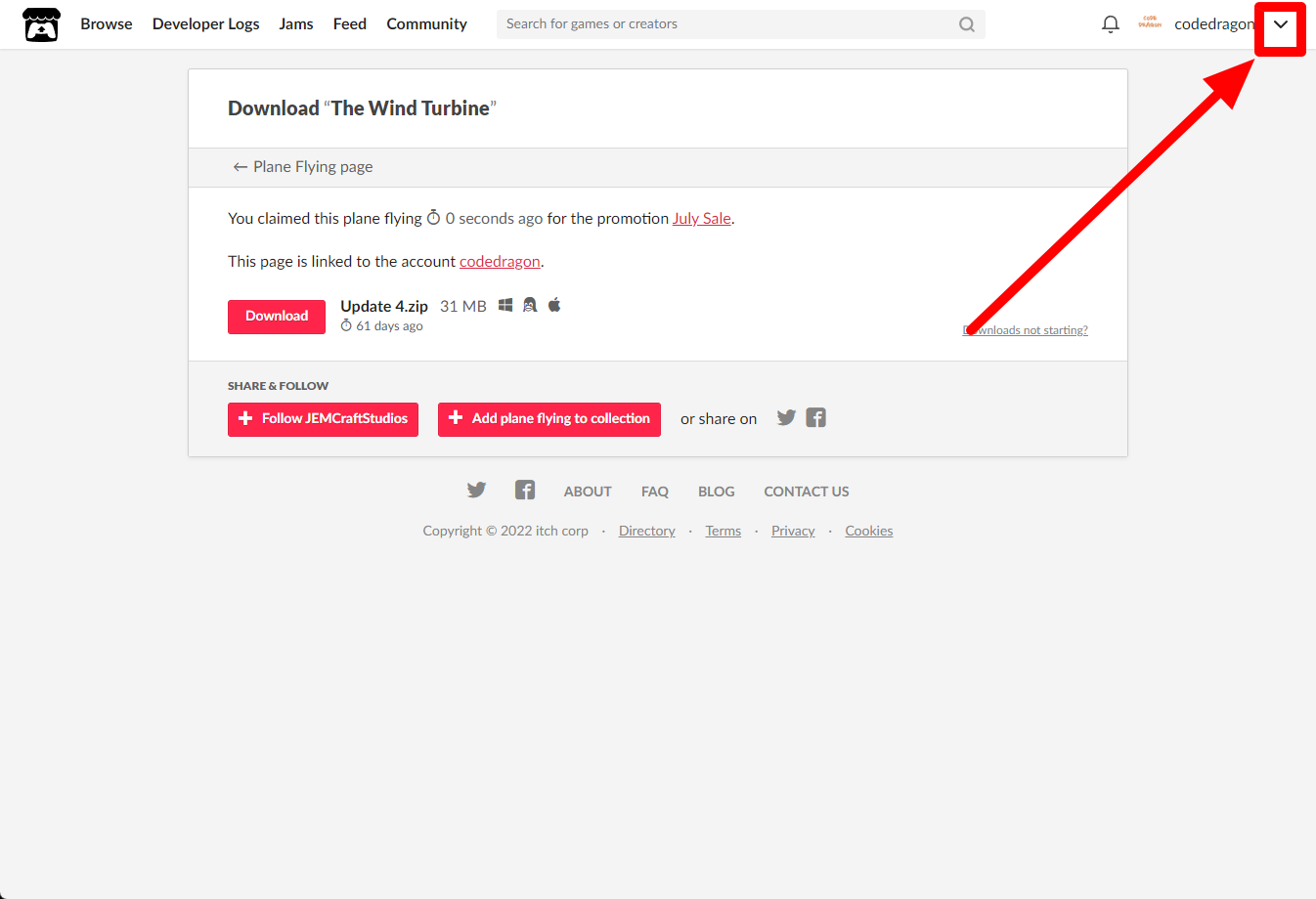Open the Terms link

point(724,532)
